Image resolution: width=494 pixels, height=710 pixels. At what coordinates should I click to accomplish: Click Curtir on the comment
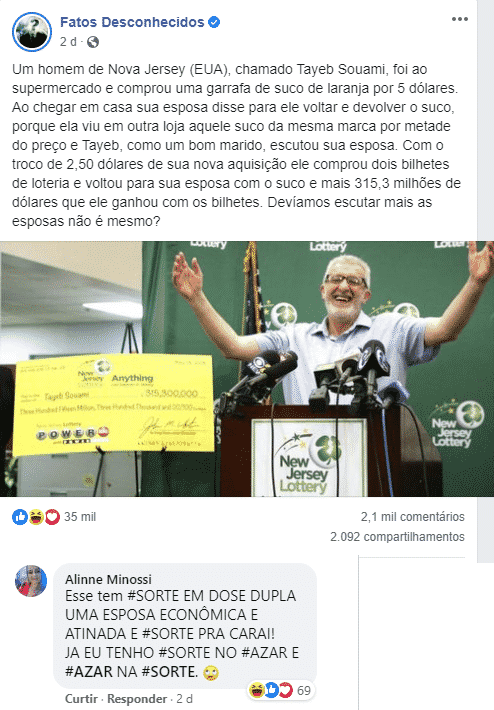(x=82, y=699)
